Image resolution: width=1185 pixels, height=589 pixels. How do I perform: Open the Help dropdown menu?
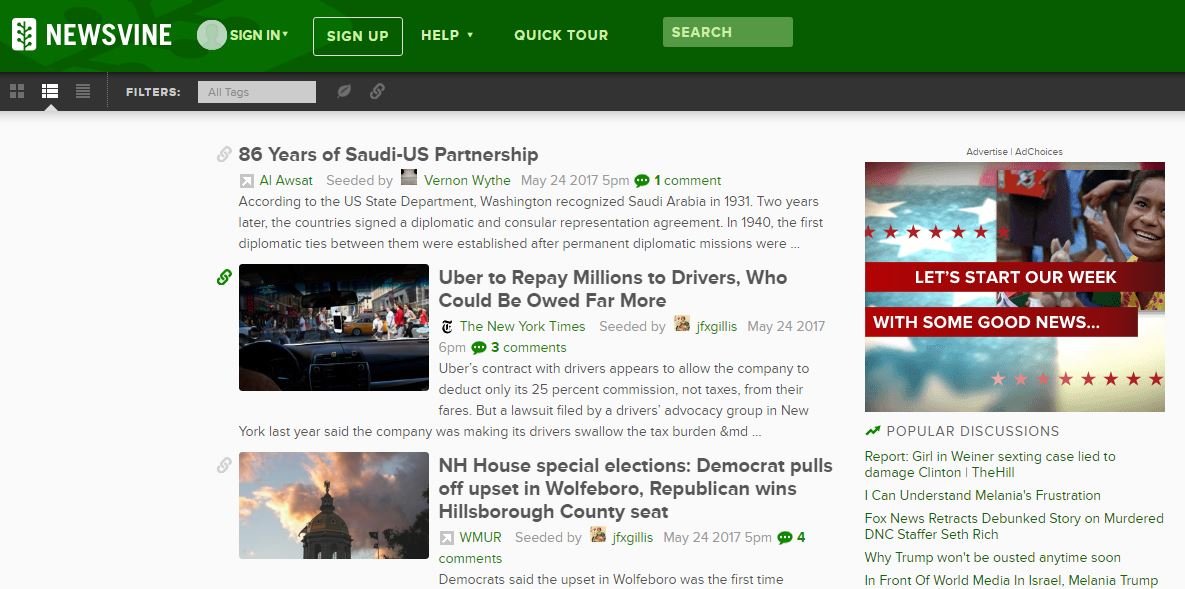click(x=447, y=35)
